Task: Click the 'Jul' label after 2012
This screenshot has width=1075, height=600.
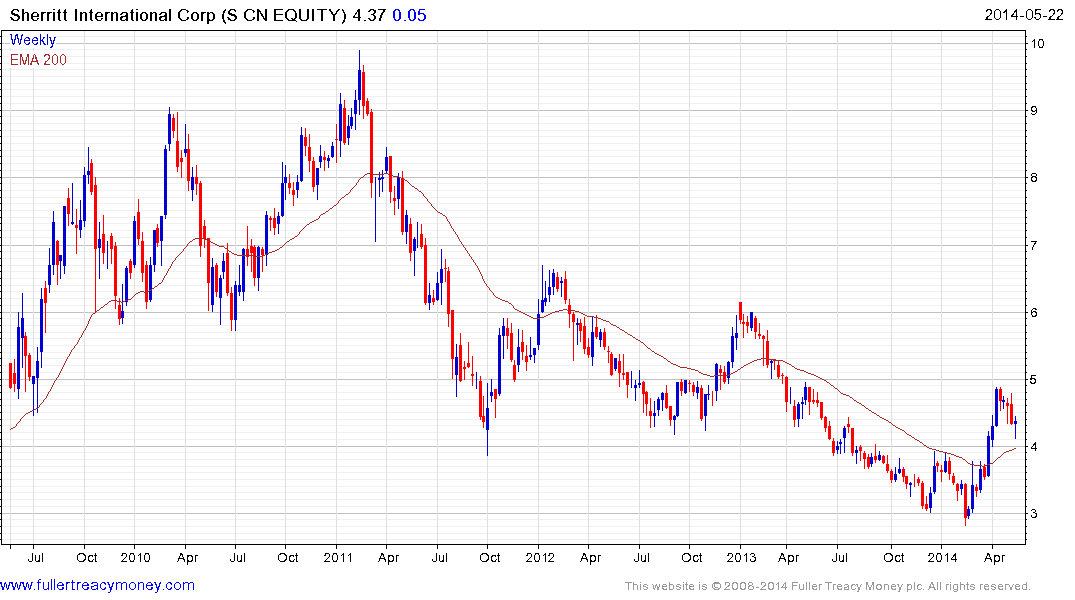Action: pyautogui.click(x=641, y=557)
